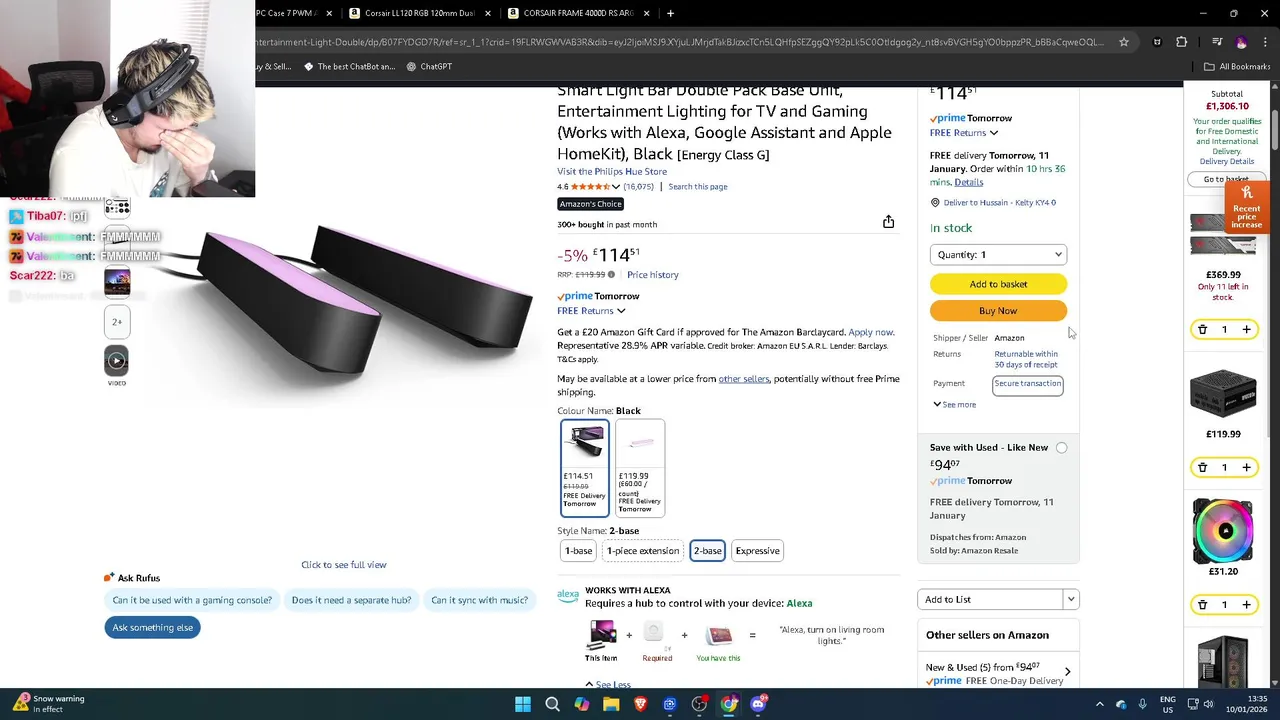
Task: Choose the 1-base style option
Action: 578,551
